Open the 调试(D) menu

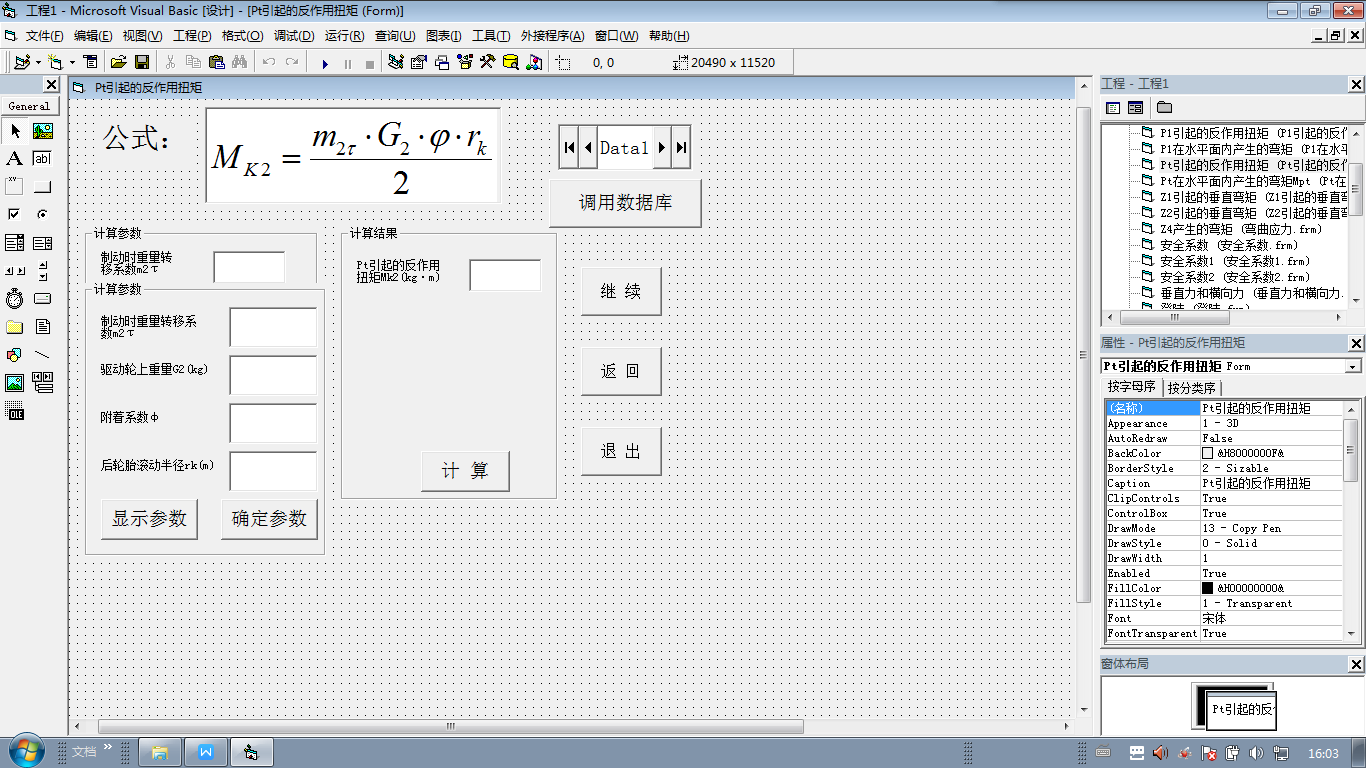pos(294,36)
